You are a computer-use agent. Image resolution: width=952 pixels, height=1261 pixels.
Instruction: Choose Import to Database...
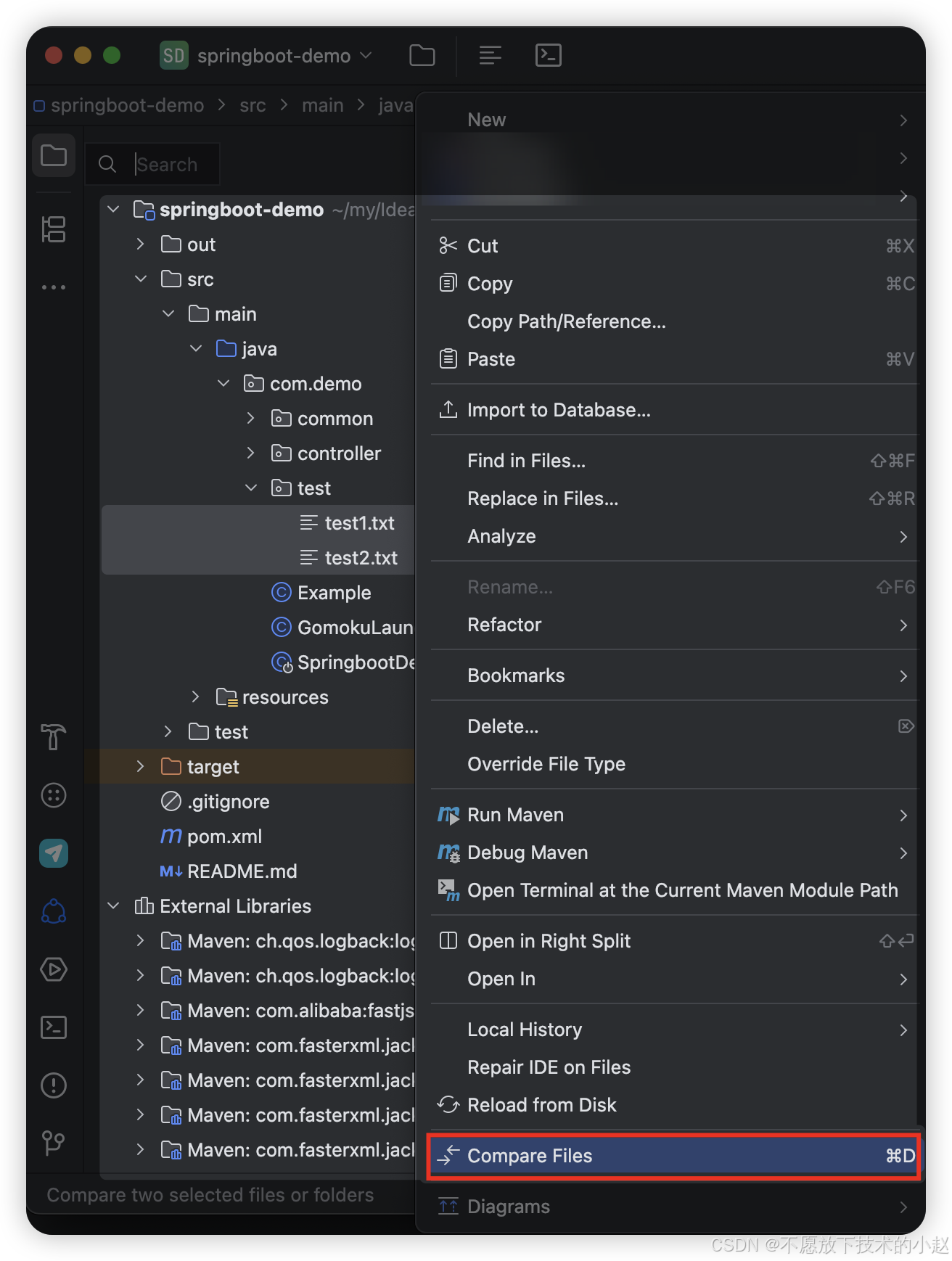pyautogui.click(x=673, y=410)
